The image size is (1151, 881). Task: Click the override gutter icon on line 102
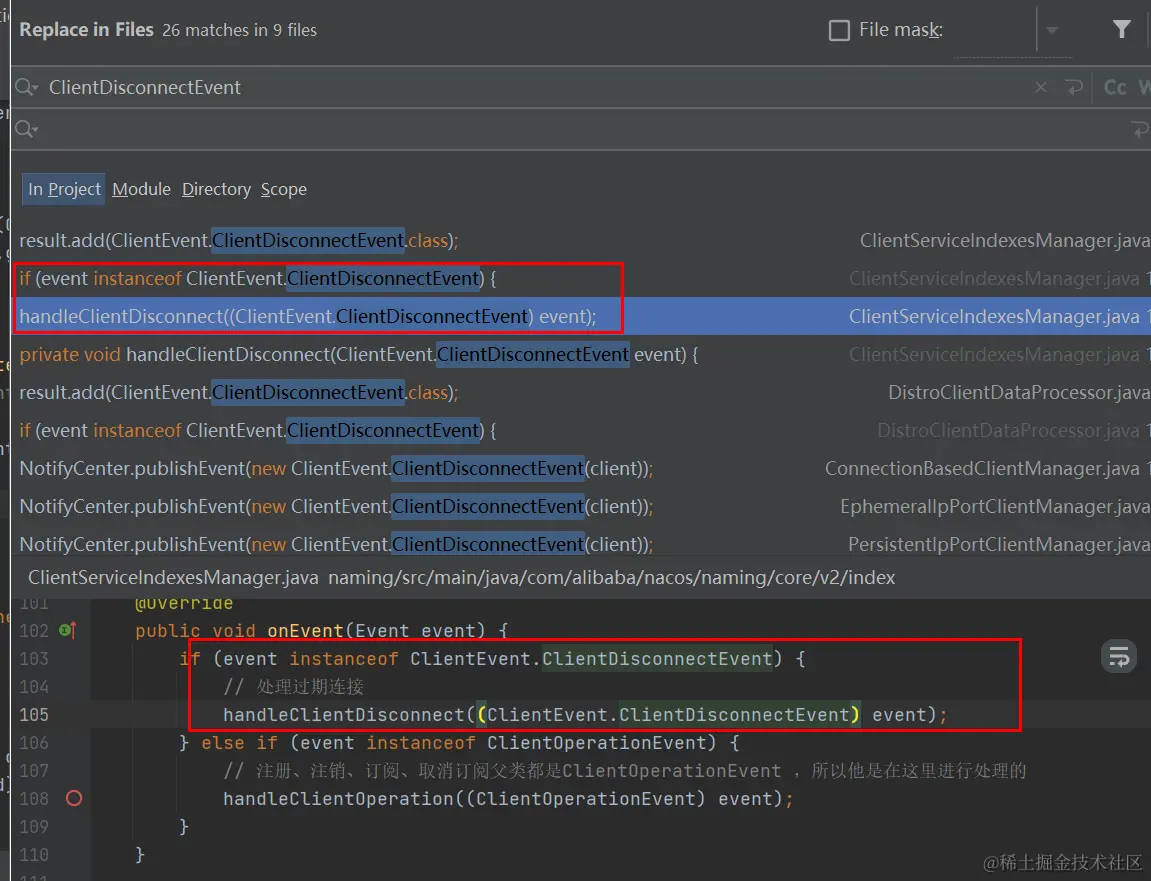[68, 630]
